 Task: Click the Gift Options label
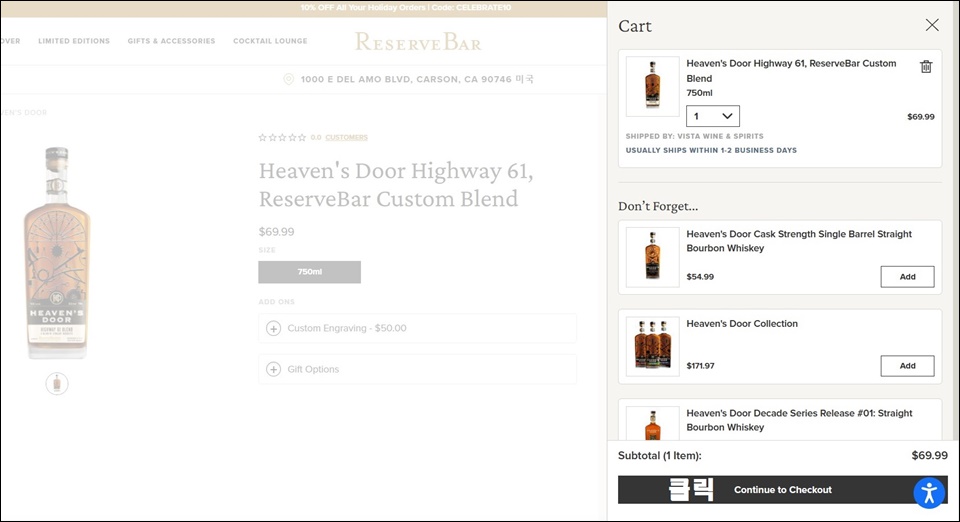313,370
